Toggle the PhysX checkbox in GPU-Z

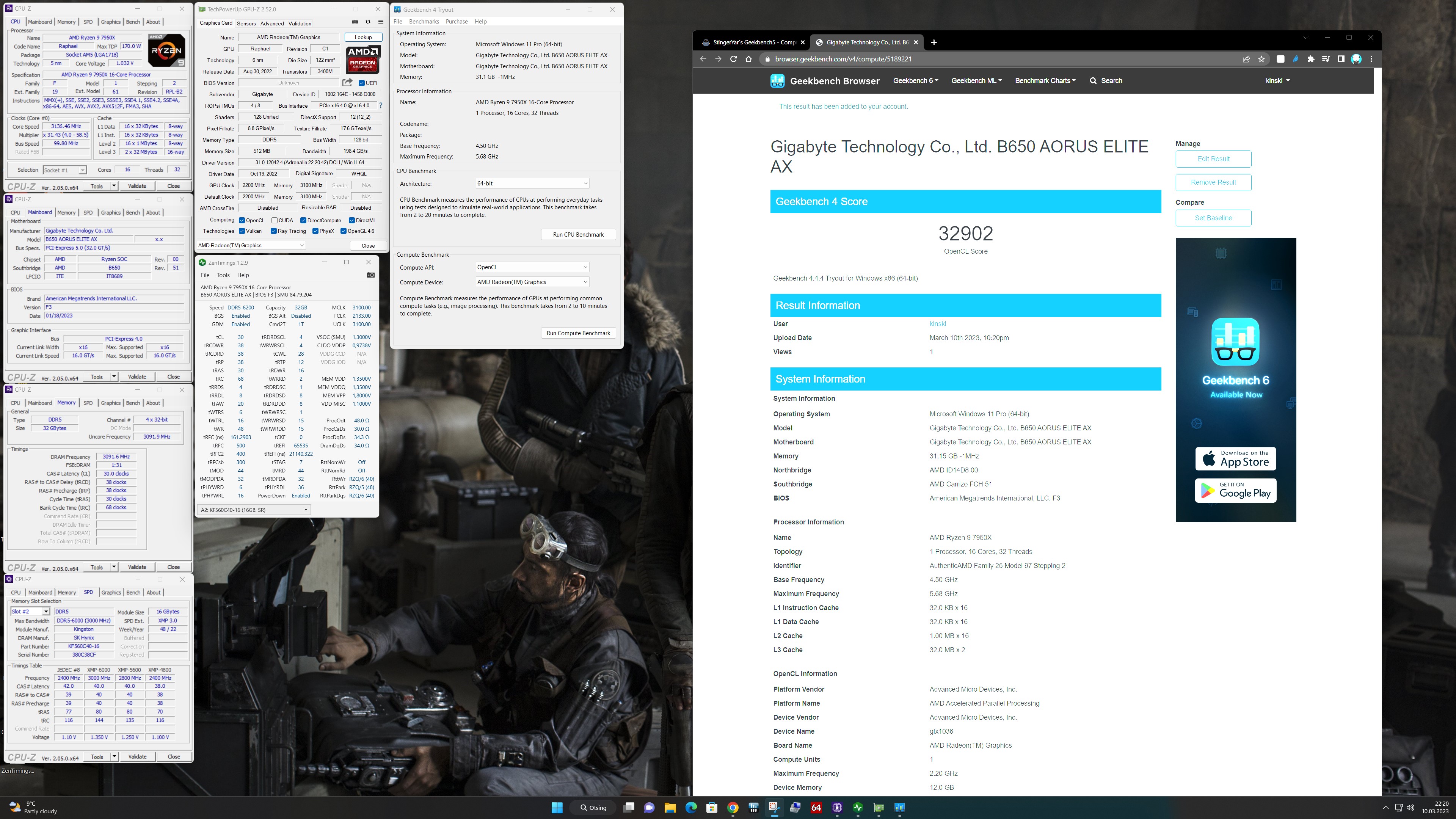tap(315, 231)
